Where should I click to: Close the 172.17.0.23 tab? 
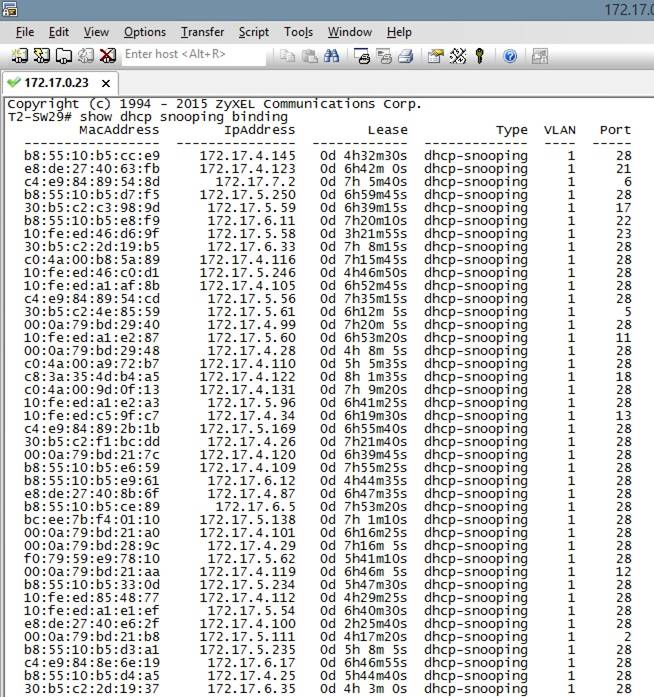pyautogui.click(x=106, y=82)
